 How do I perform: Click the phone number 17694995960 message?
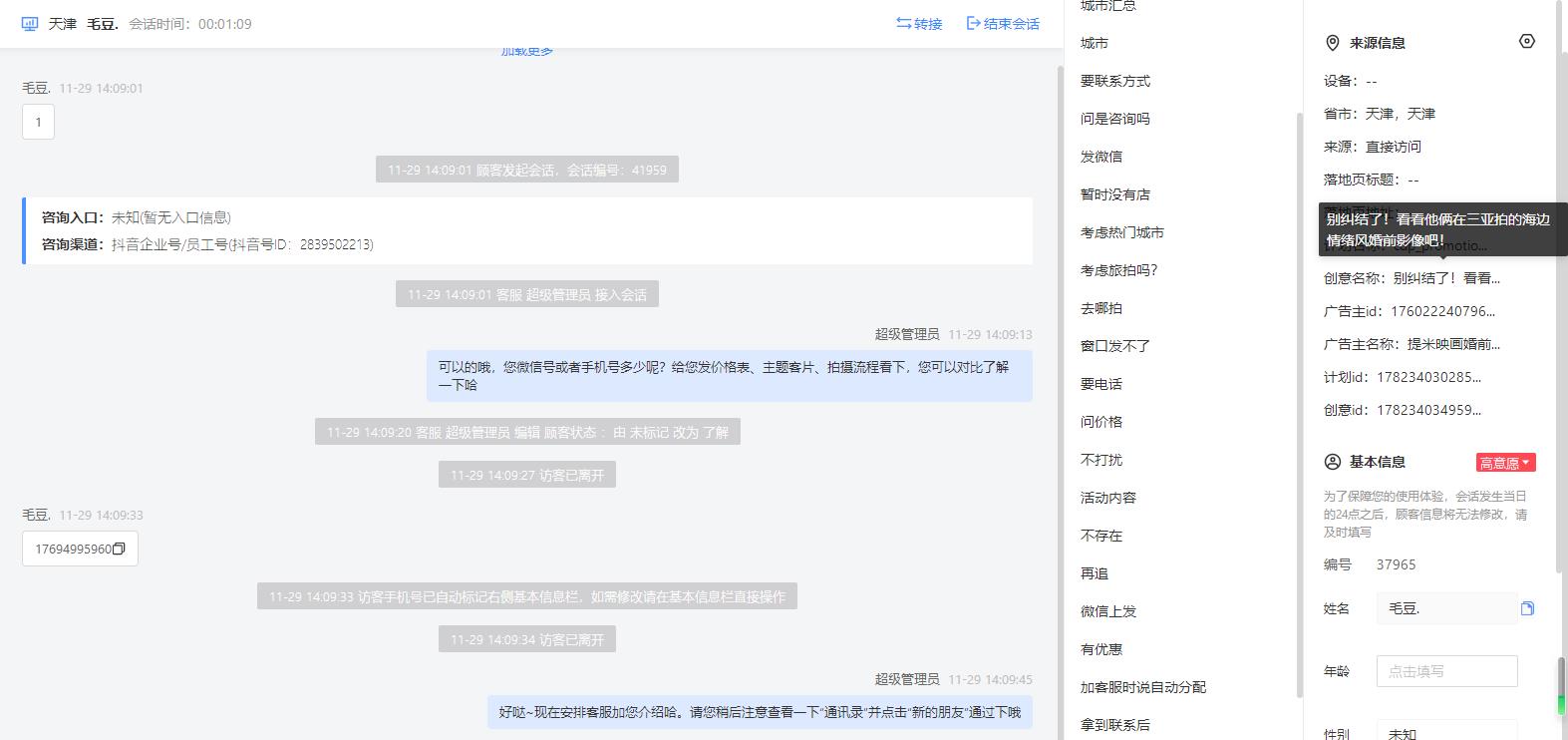tap(80, 549)
